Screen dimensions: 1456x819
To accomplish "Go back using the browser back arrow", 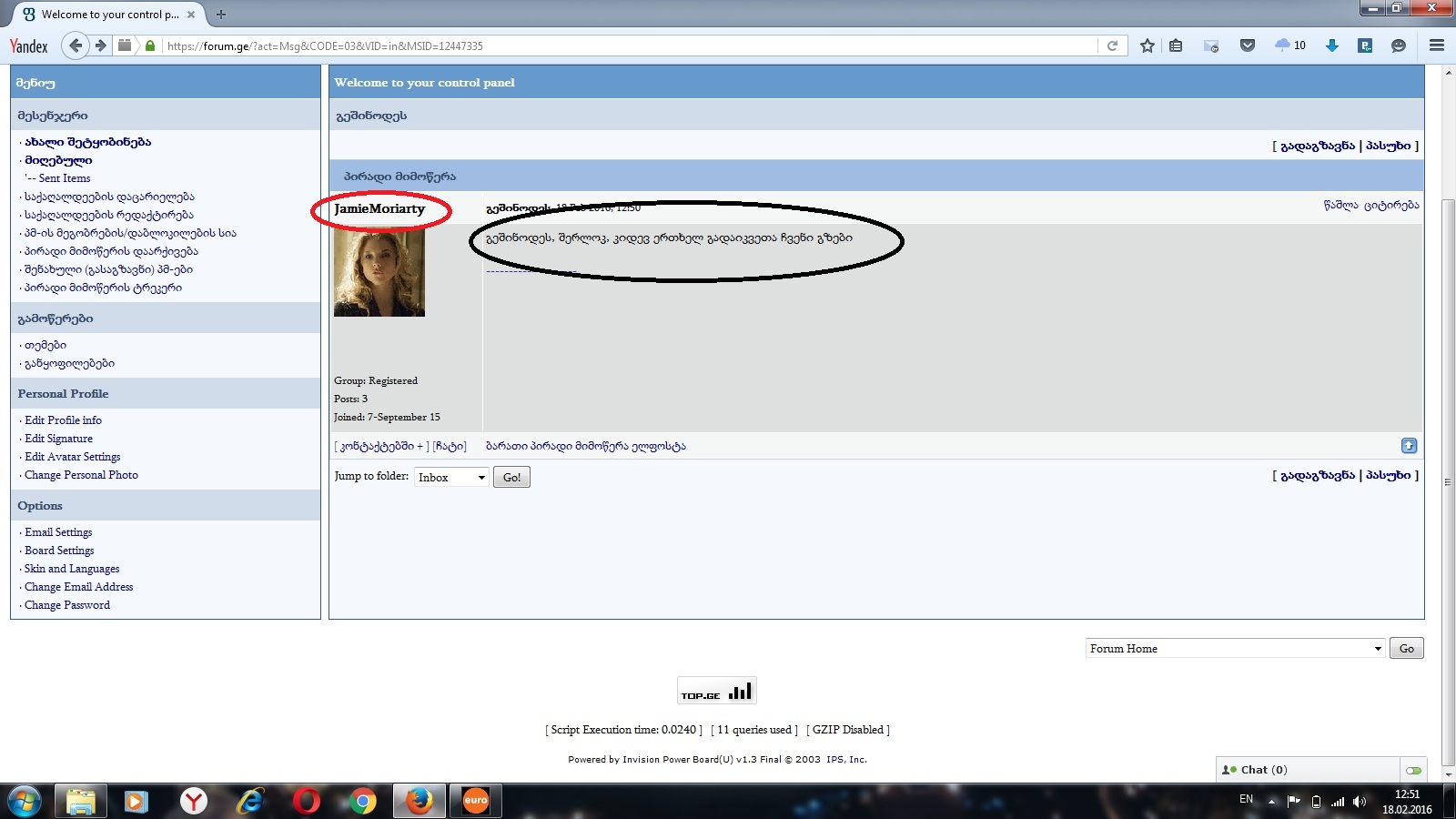I will coord(76,45).
